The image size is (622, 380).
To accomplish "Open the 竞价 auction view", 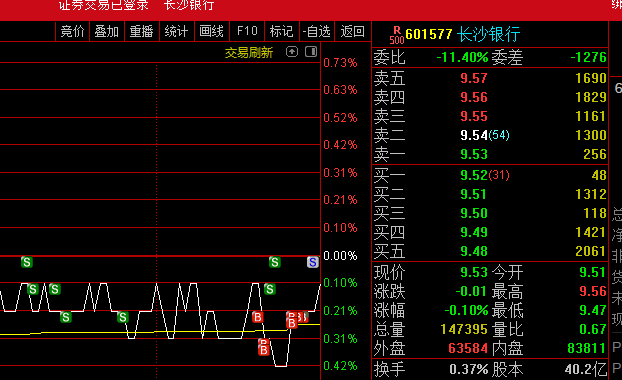I will coord(72,31).
